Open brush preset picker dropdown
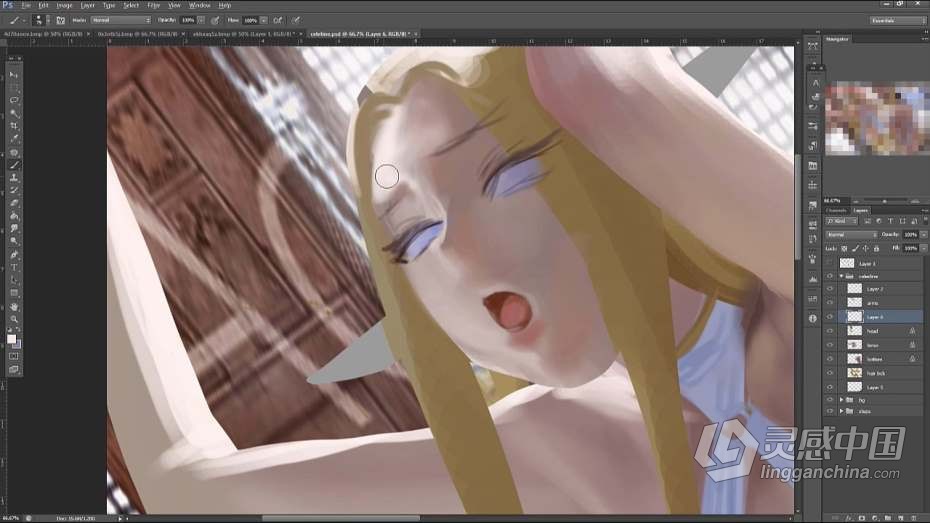The height and width of the screenshot is (523, 930). (x=48, y=20)
